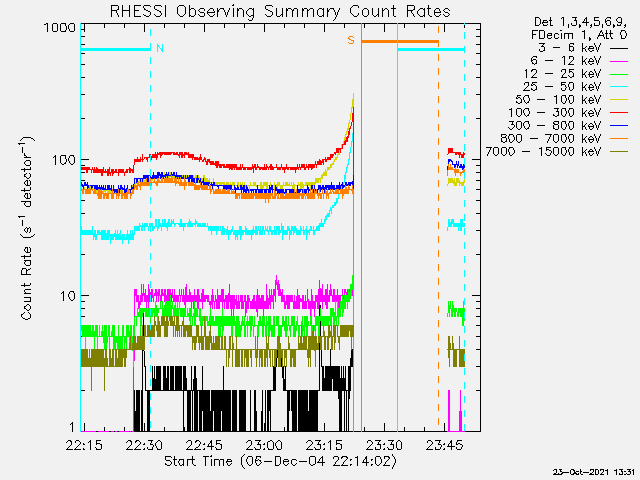Click the '23-Oct-2021 13:31' timestamp
Image resolution: width=640 pixels, height=480 pixels.
coord(594,472)
